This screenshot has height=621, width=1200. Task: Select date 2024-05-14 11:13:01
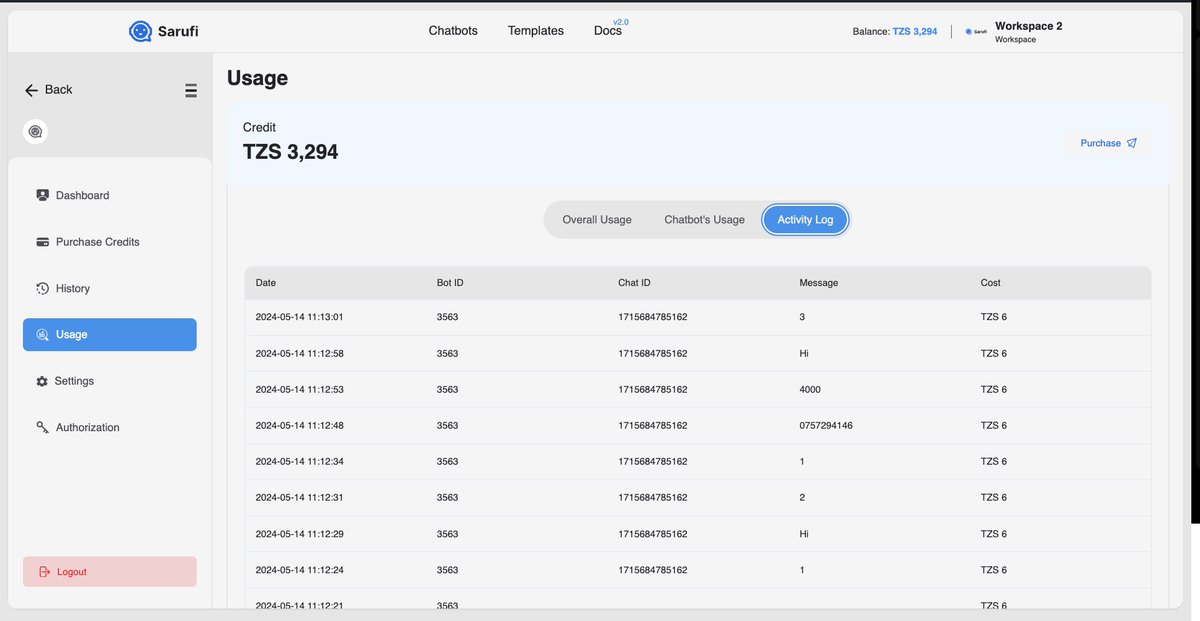pos(301,317)
